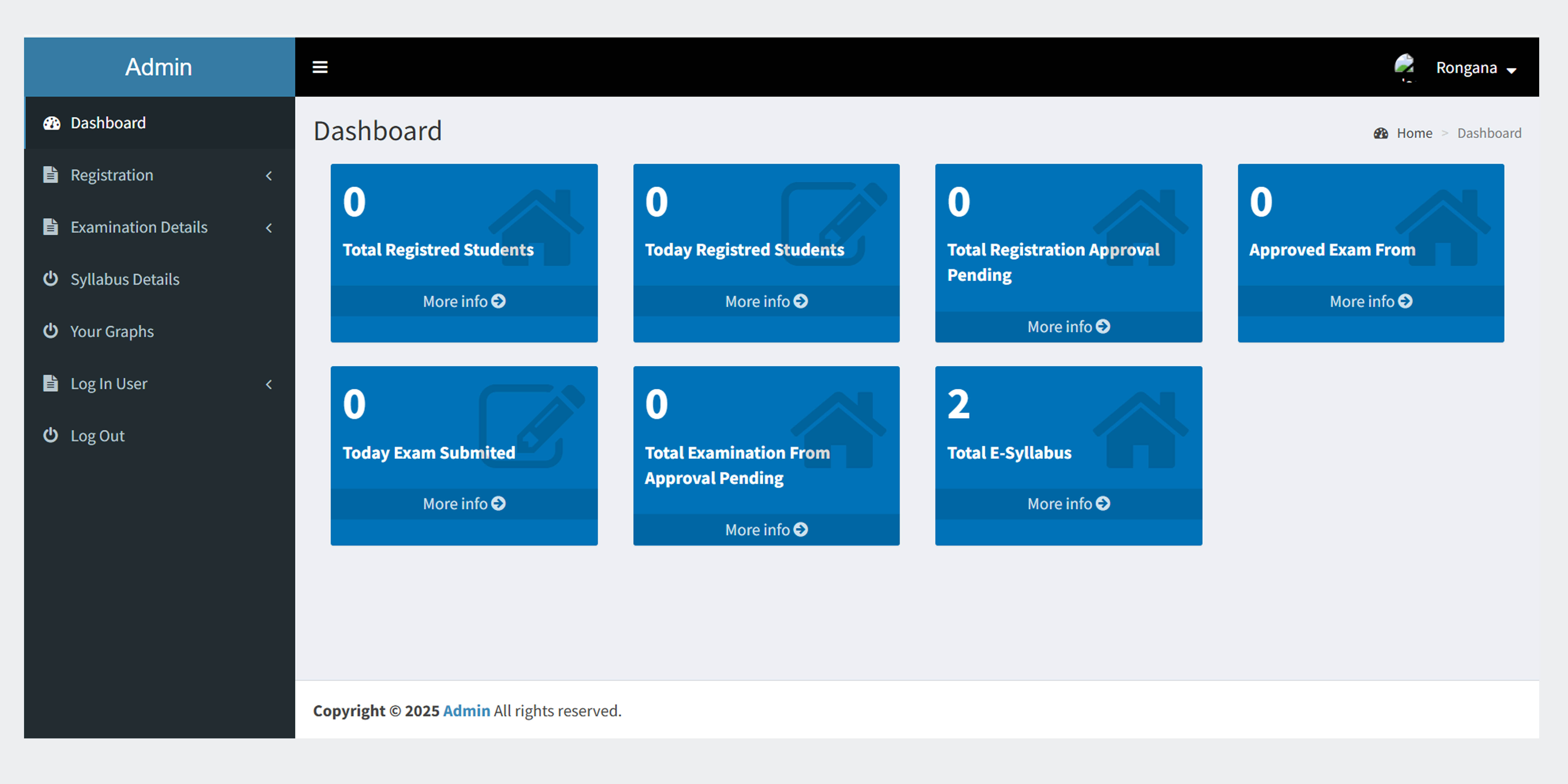The image size is (1568, 784).
Task: Click the Admin logo header
Action: (159, 67)
